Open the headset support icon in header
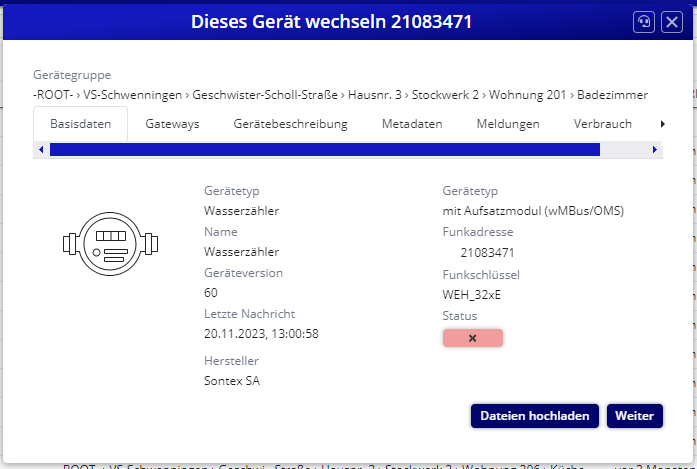 coord(645,22)
